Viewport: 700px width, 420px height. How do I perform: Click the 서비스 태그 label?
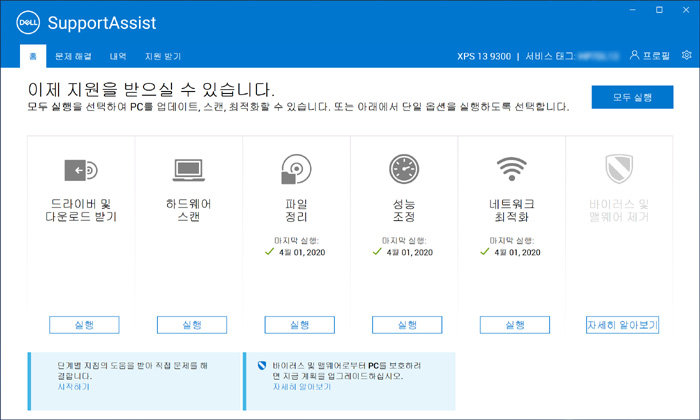click(x=550, y=56)
